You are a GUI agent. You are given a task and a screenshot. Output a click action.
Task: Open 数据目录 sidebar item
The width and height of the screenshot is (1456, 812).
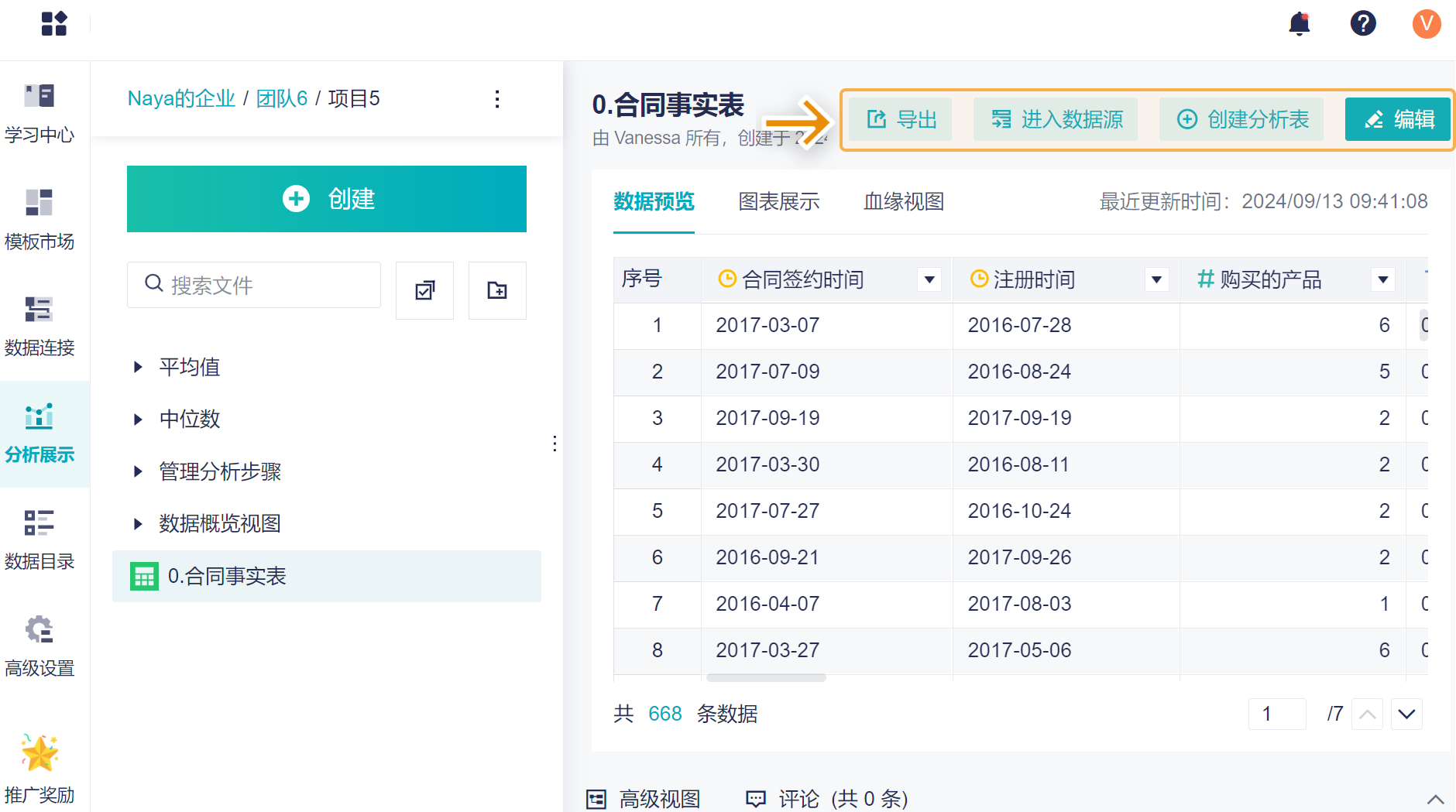[39, 540]
